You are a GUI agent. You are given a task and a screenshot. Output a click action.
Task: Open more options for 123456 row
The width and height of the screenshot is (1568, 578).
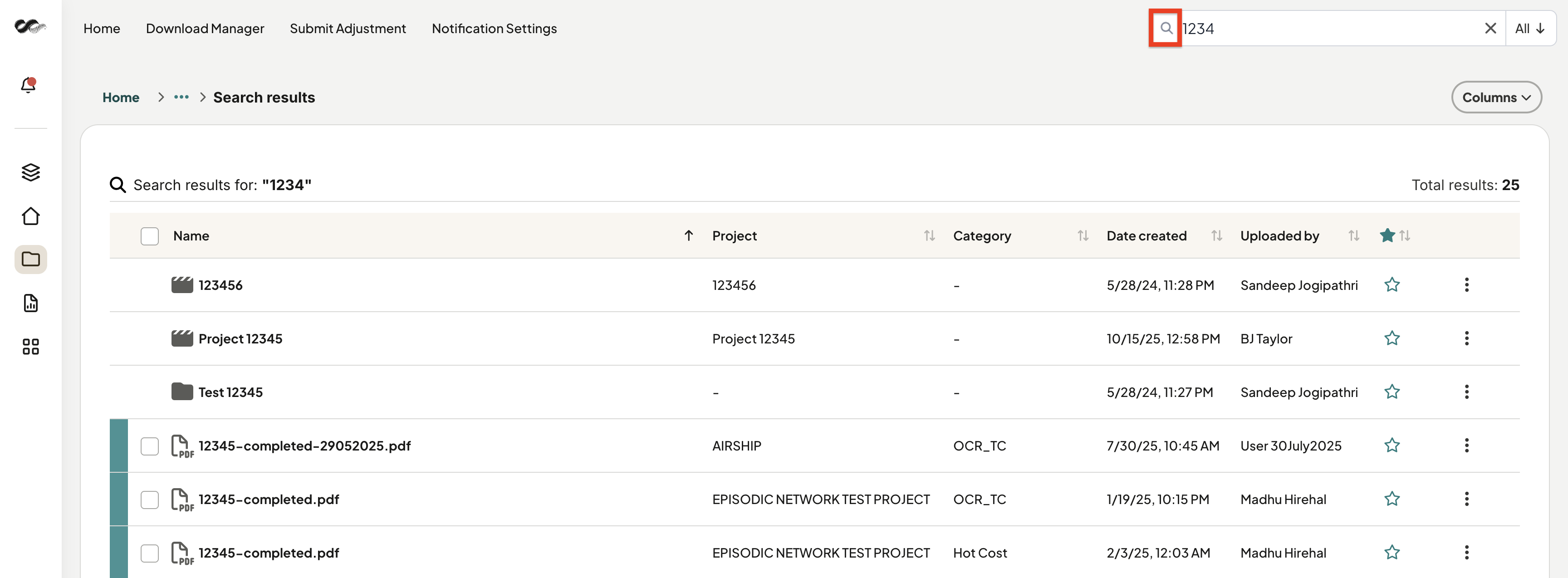tap(1466, 285)
